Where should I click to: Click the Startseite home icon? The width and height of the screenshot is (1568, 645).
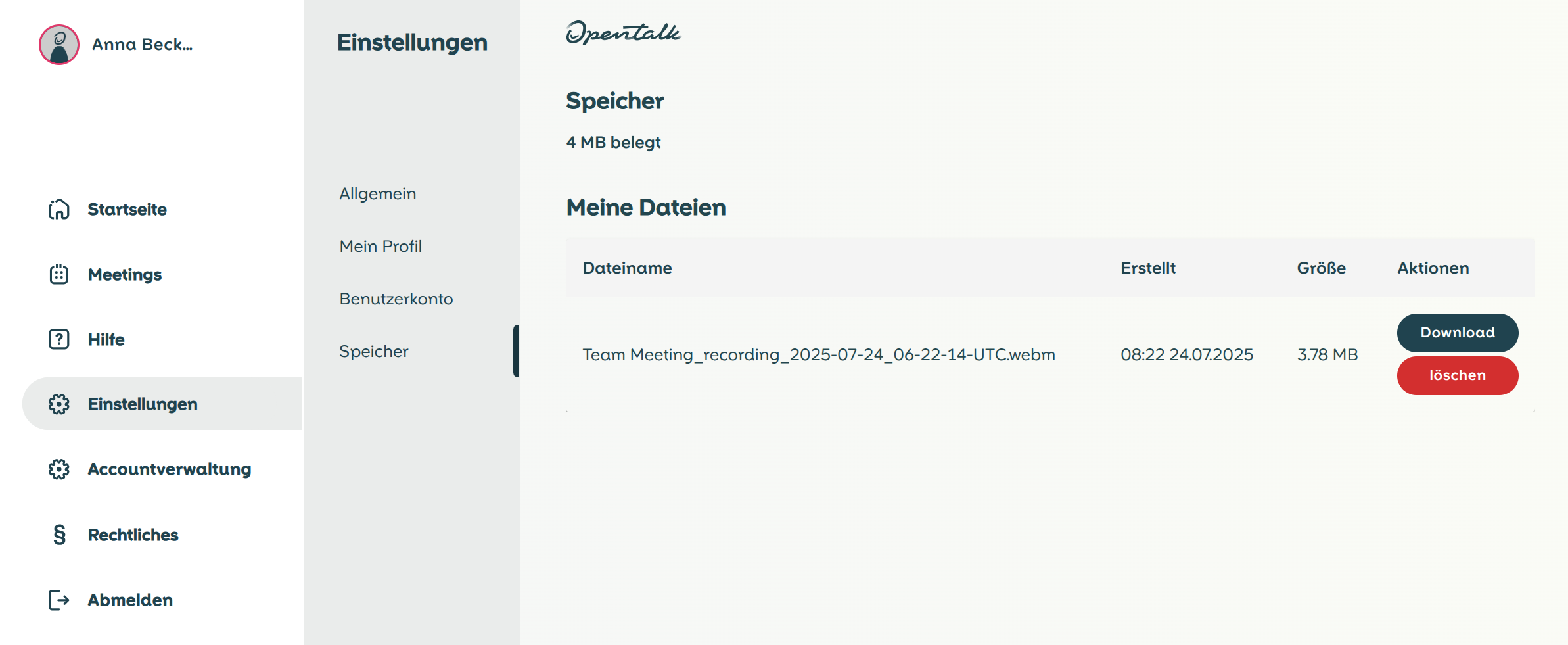click(58, 209)
